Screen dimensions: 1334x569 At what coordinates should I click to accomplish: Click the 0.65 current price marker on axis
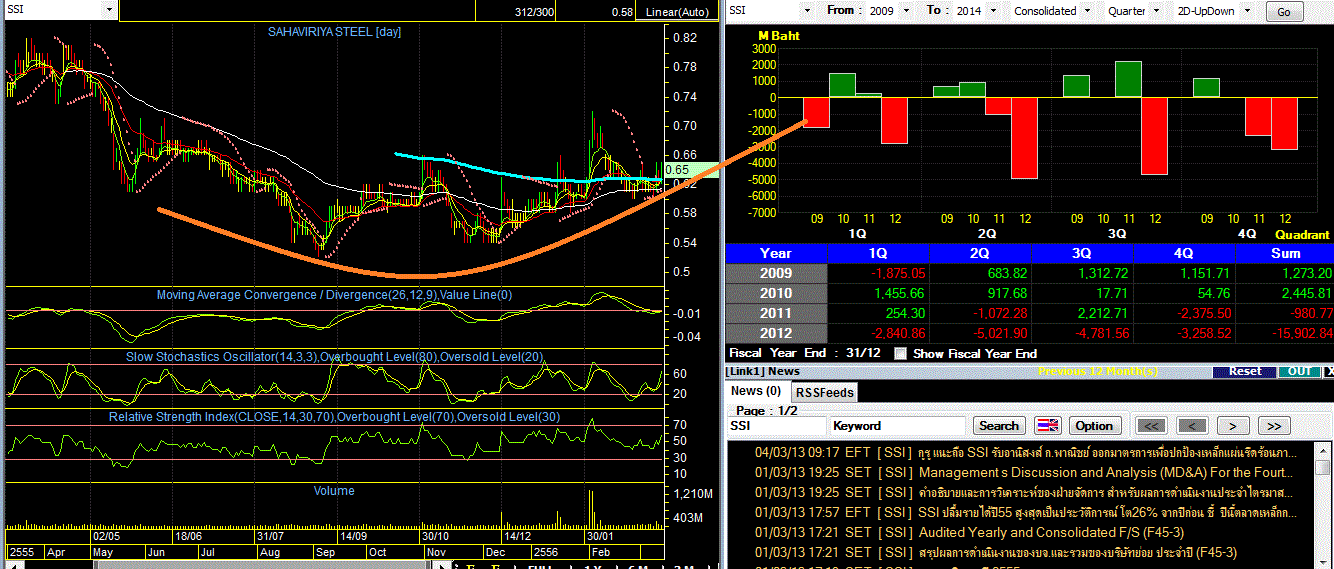tap(691, 170)
